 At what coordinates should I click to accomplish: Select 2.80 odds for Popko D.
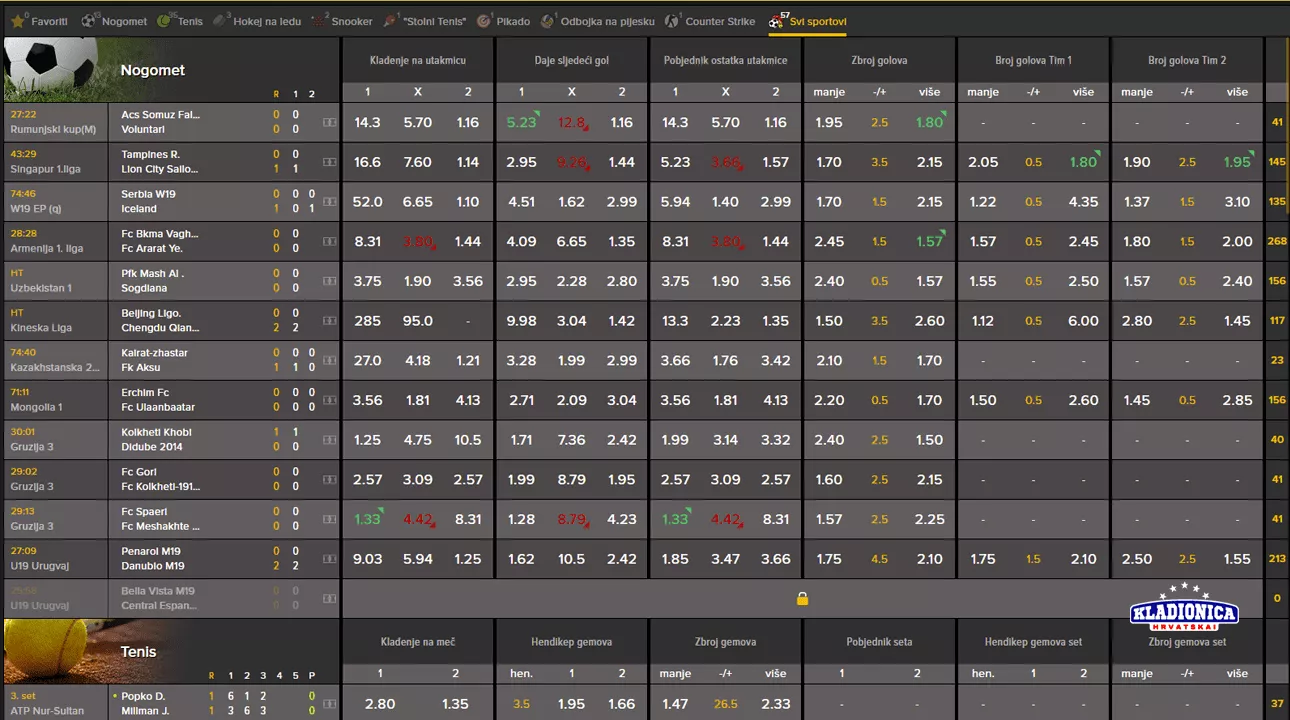(x=380, y=704)
